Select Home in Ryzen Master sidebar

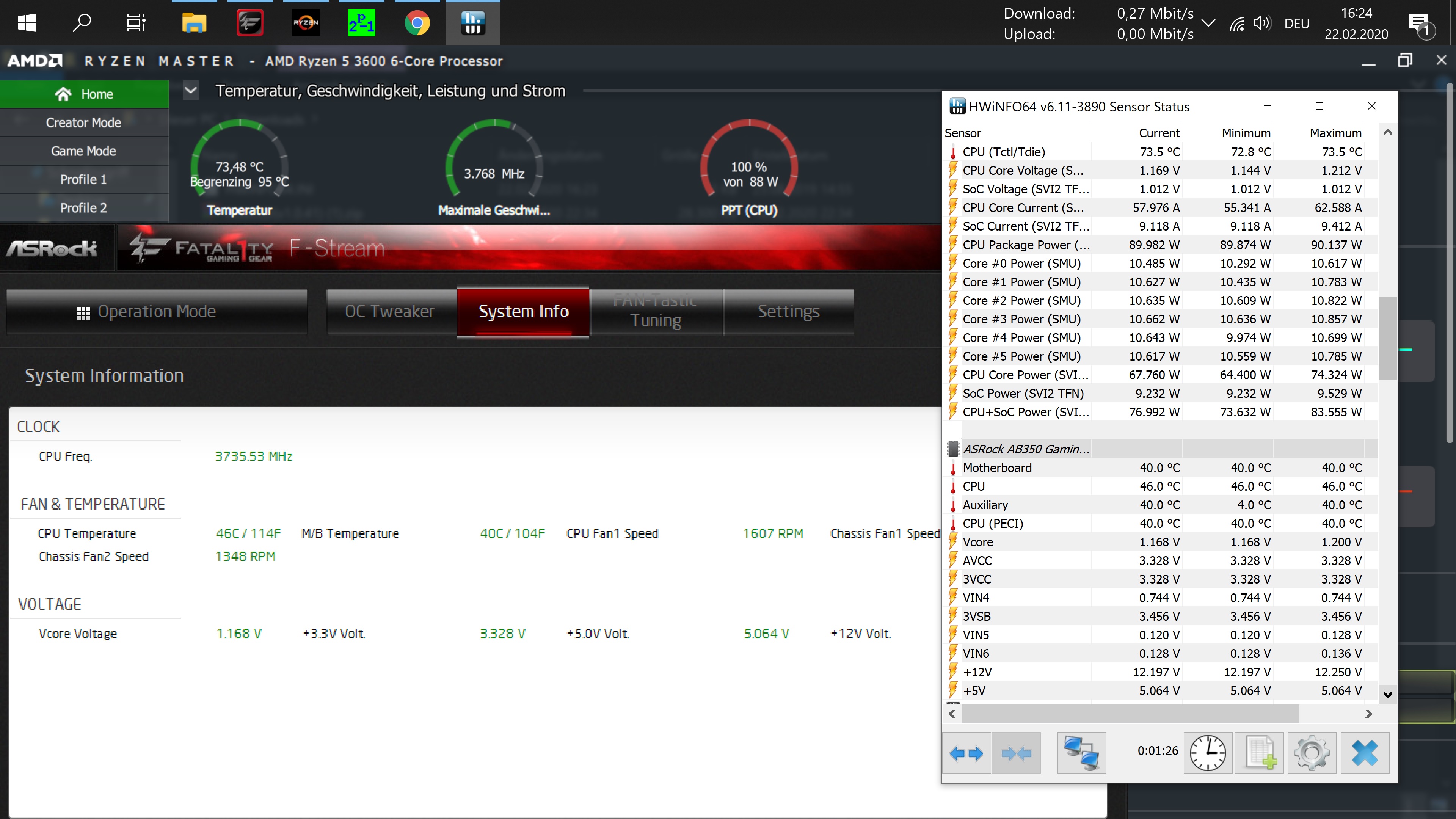coord(84,94)
